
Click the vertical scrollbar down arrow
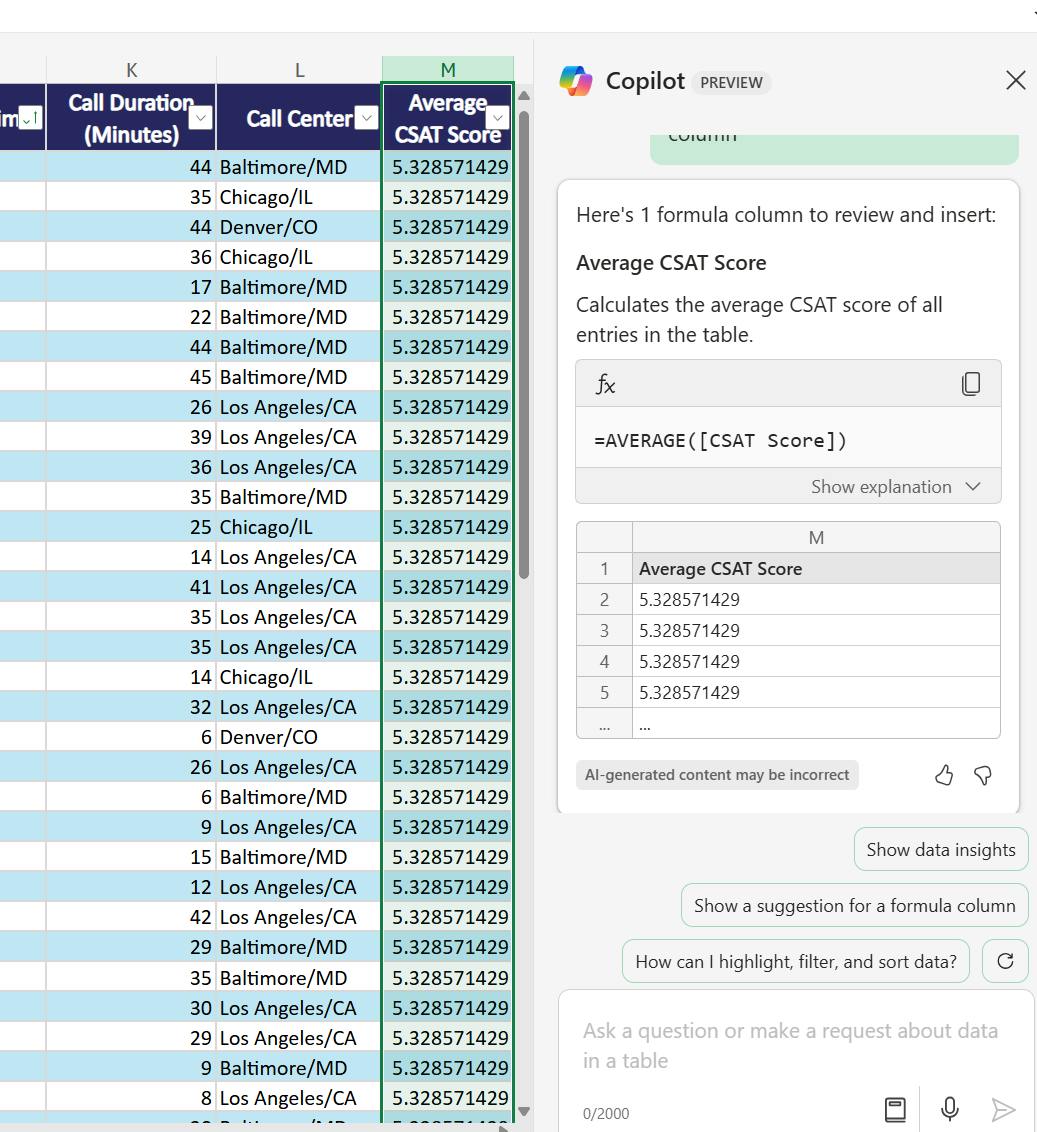[x=524, y=1112]
